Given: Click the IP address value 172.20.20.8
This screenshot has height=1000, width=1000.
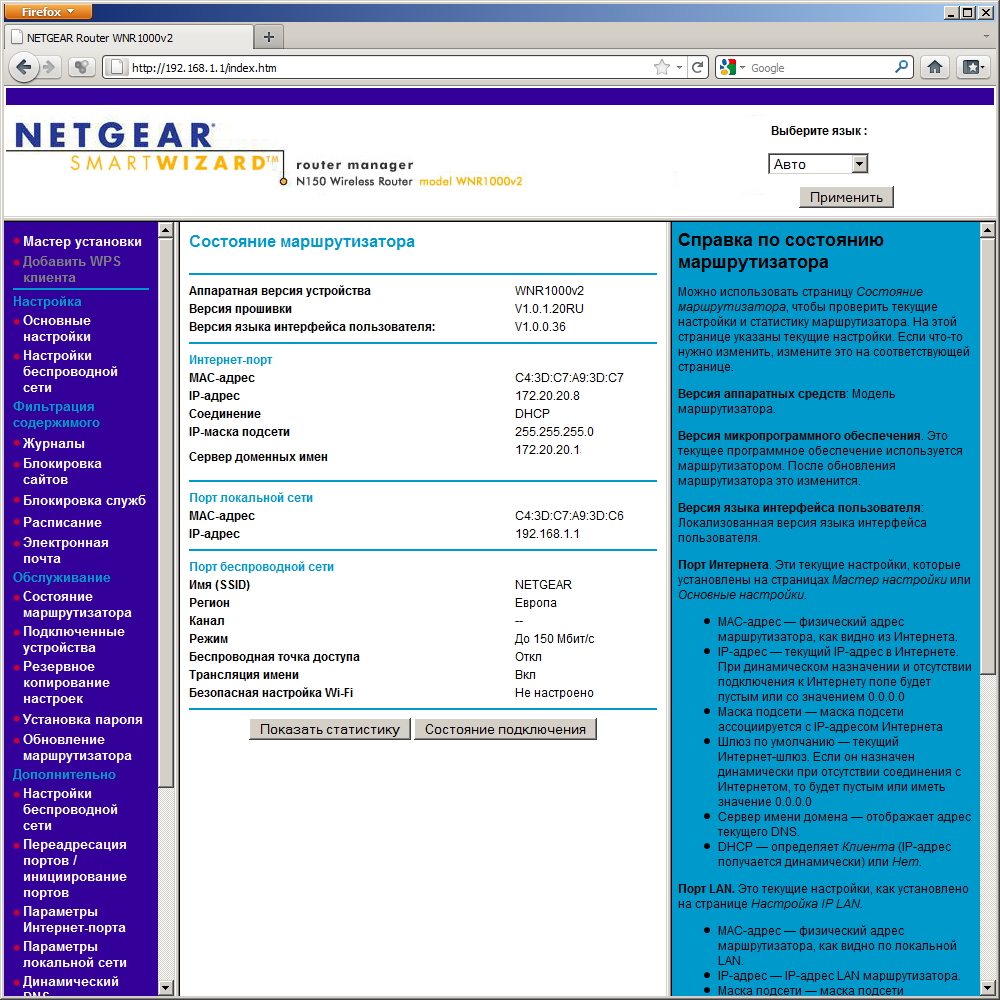Looking at the screenshot, I should click(x=547, y=395).
